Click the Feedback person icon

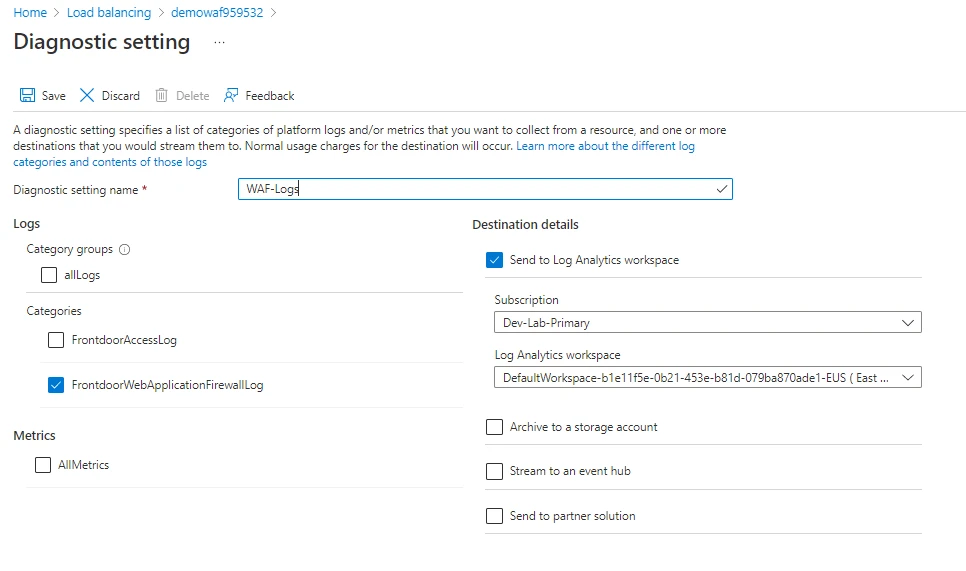pos(231,96)
